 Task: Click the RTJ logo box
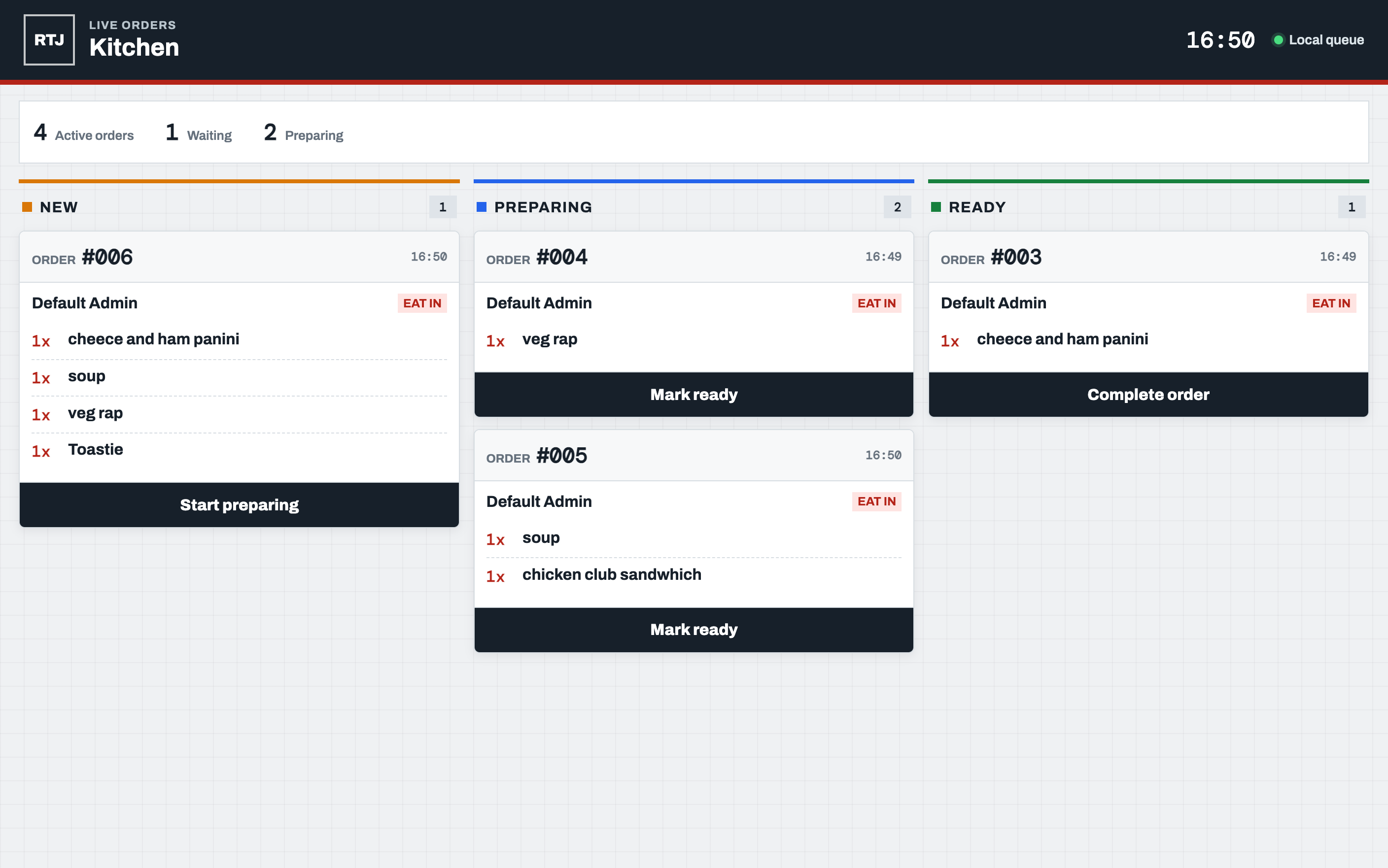[x=49, y=39]
